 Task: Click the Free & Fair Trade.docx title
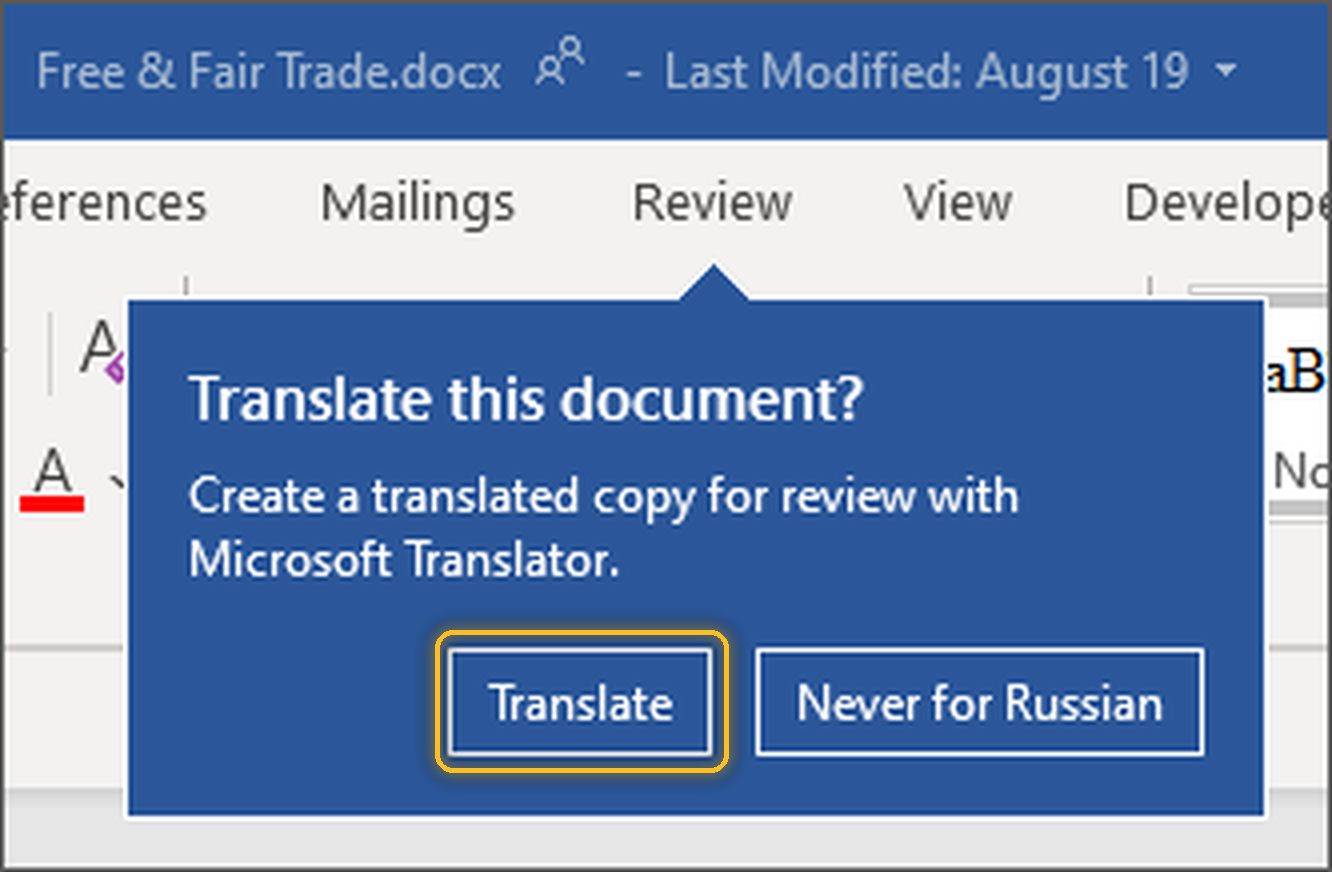click(x=269, y=72)
